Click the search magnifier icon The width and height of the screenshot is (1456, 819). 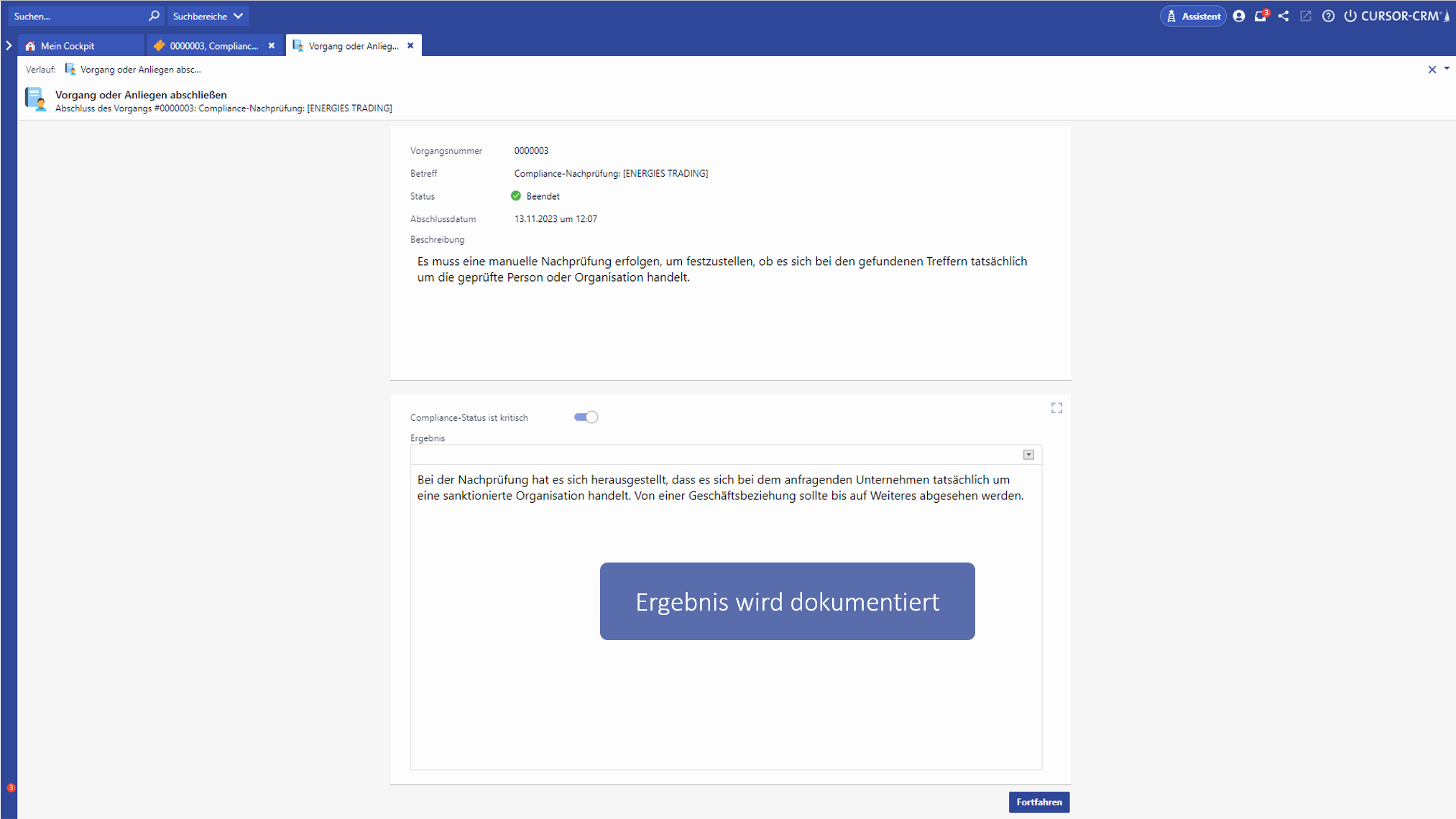coord(154,16)
